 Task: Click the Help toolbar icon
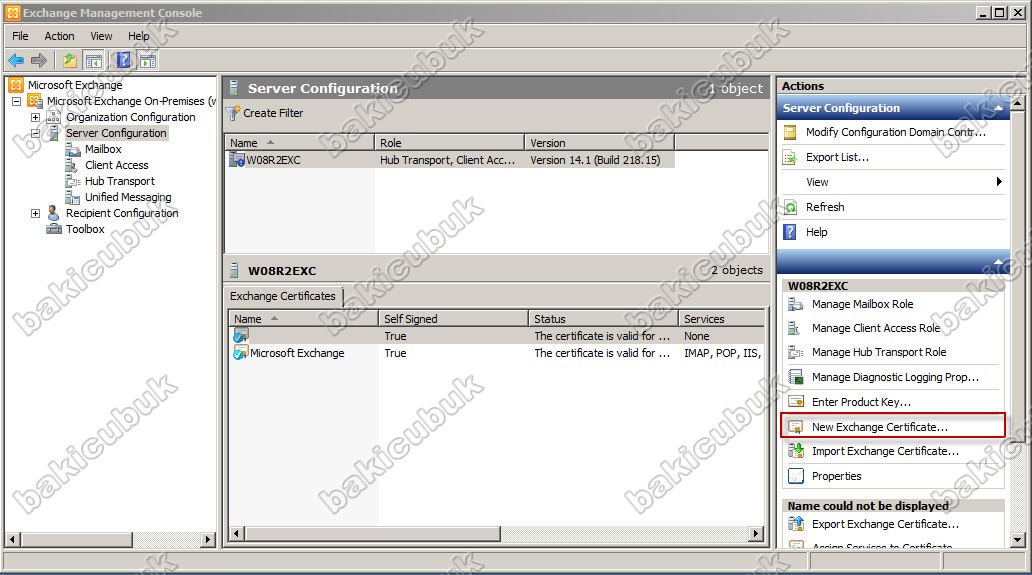[123, 61]
